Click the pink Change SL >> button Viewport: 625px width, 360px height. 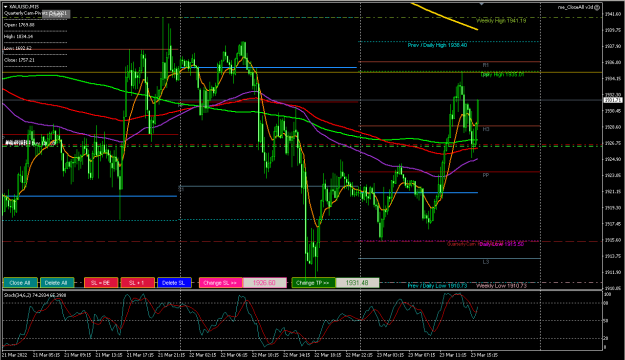pyautogui.click(x=220, y=283)
